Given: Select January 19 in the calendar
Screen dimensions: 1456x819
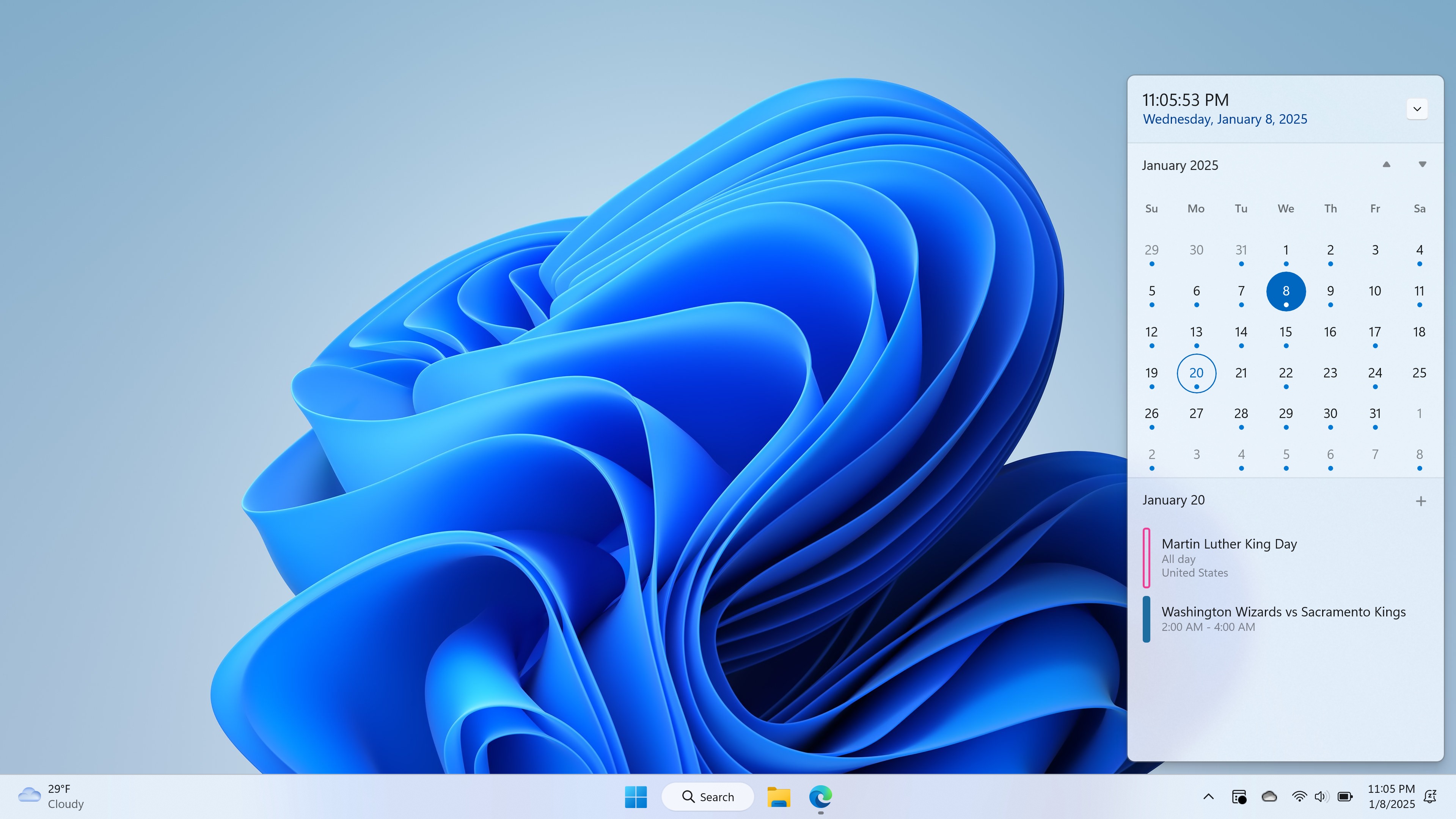Looking at the screenshot, I should pos(1152,373).
